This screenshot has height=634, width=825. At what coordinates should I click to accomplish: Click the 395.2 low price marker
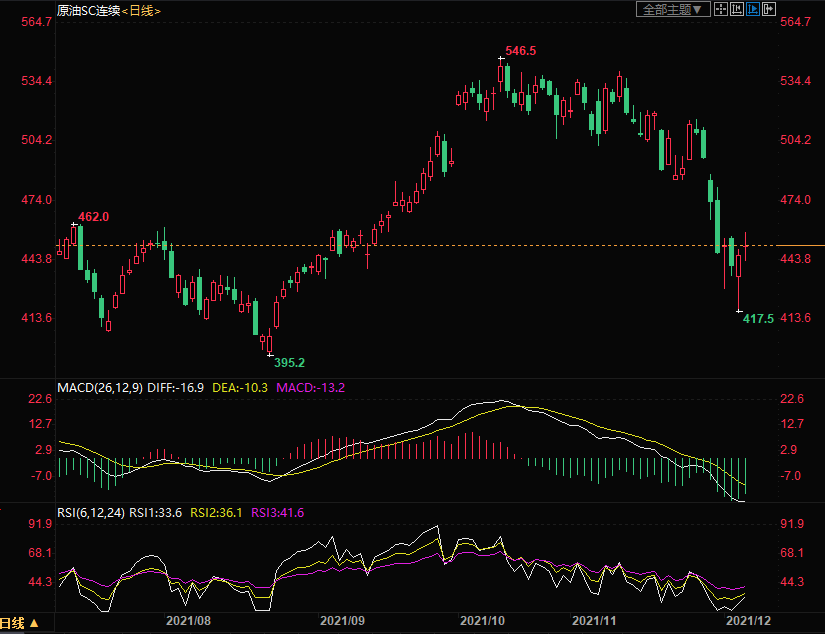click(289, 362)
